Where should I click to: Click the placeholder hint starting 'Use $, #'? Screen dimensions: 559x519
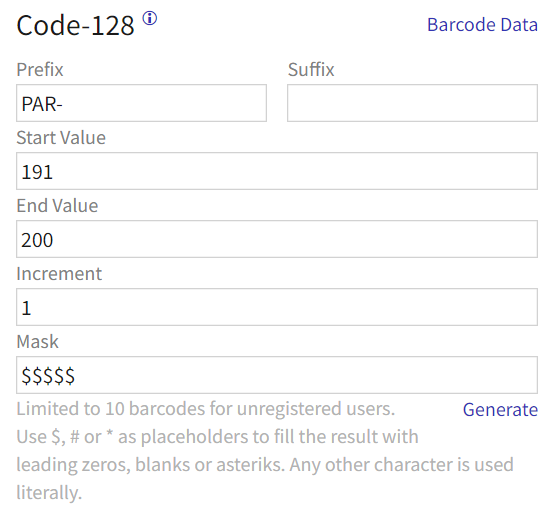pos(217,437)
